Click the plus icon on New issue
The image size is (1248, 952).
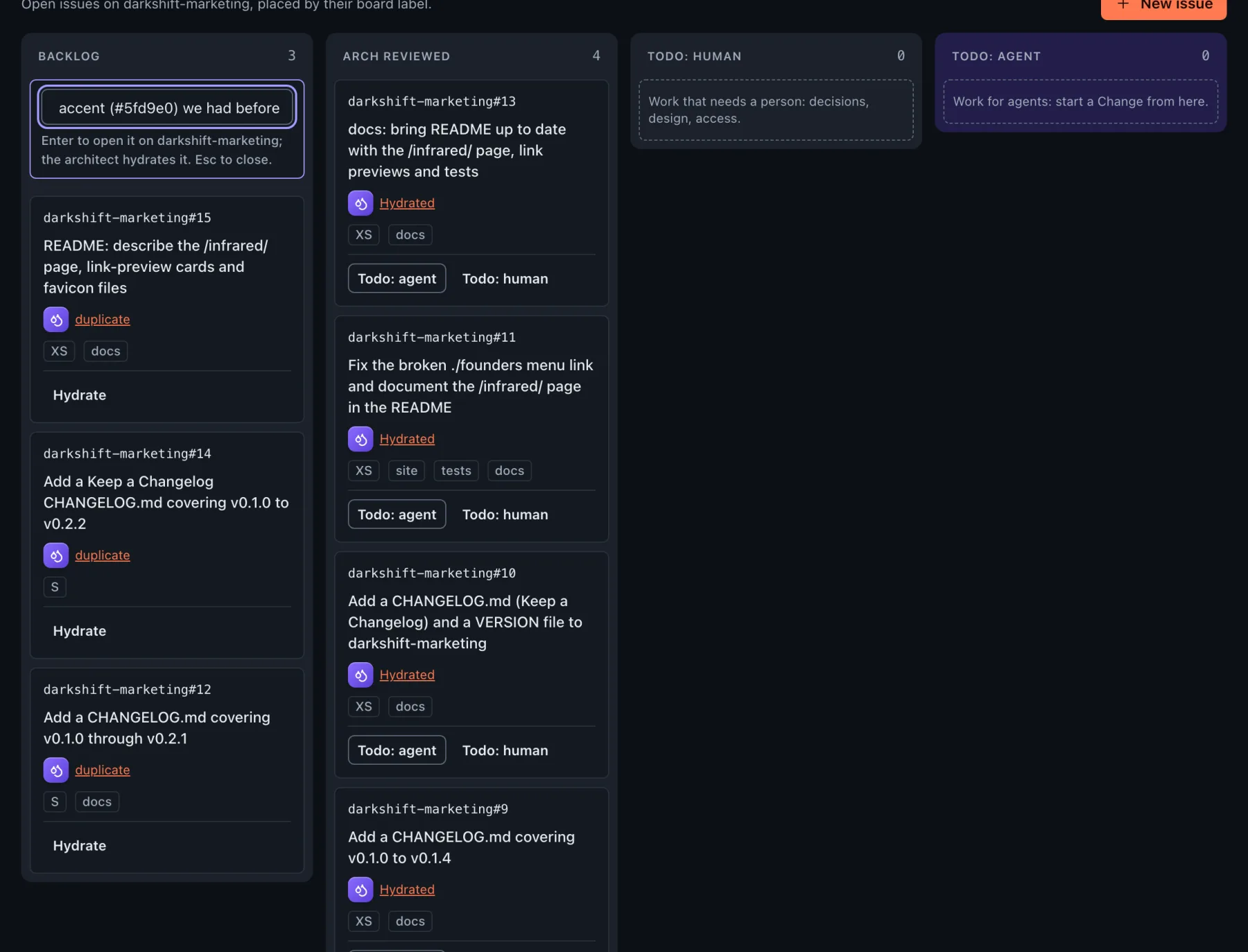coord(1123,4)
